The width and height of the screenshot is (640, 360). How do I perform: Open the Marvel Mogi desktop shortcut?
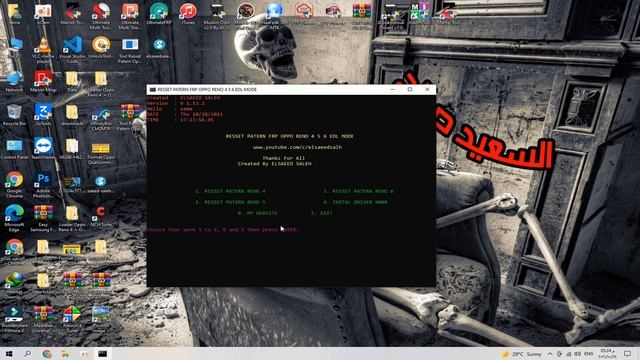(43, 81)
